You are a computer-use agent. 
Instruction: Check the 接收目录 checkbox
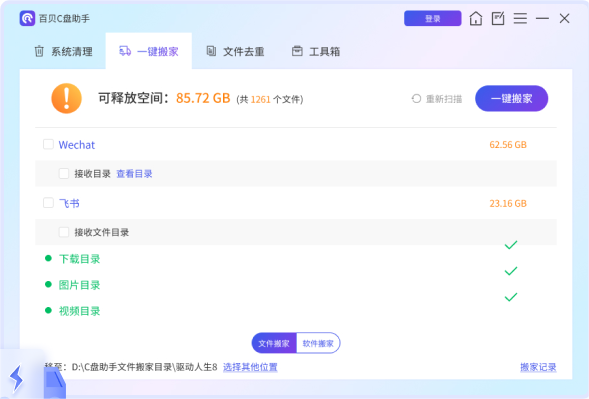click(x=64, y=173)
